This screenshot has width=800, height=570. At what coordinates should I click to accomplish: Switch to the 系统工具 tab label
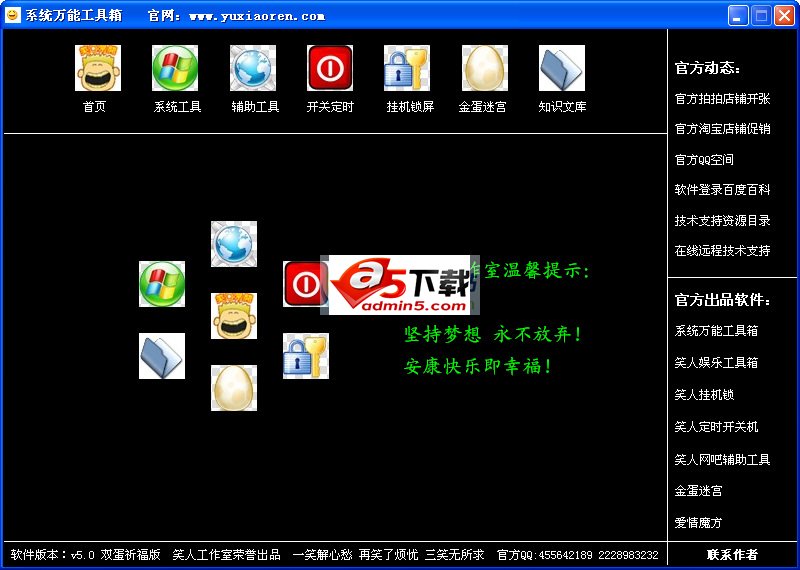tap(178, 107)
